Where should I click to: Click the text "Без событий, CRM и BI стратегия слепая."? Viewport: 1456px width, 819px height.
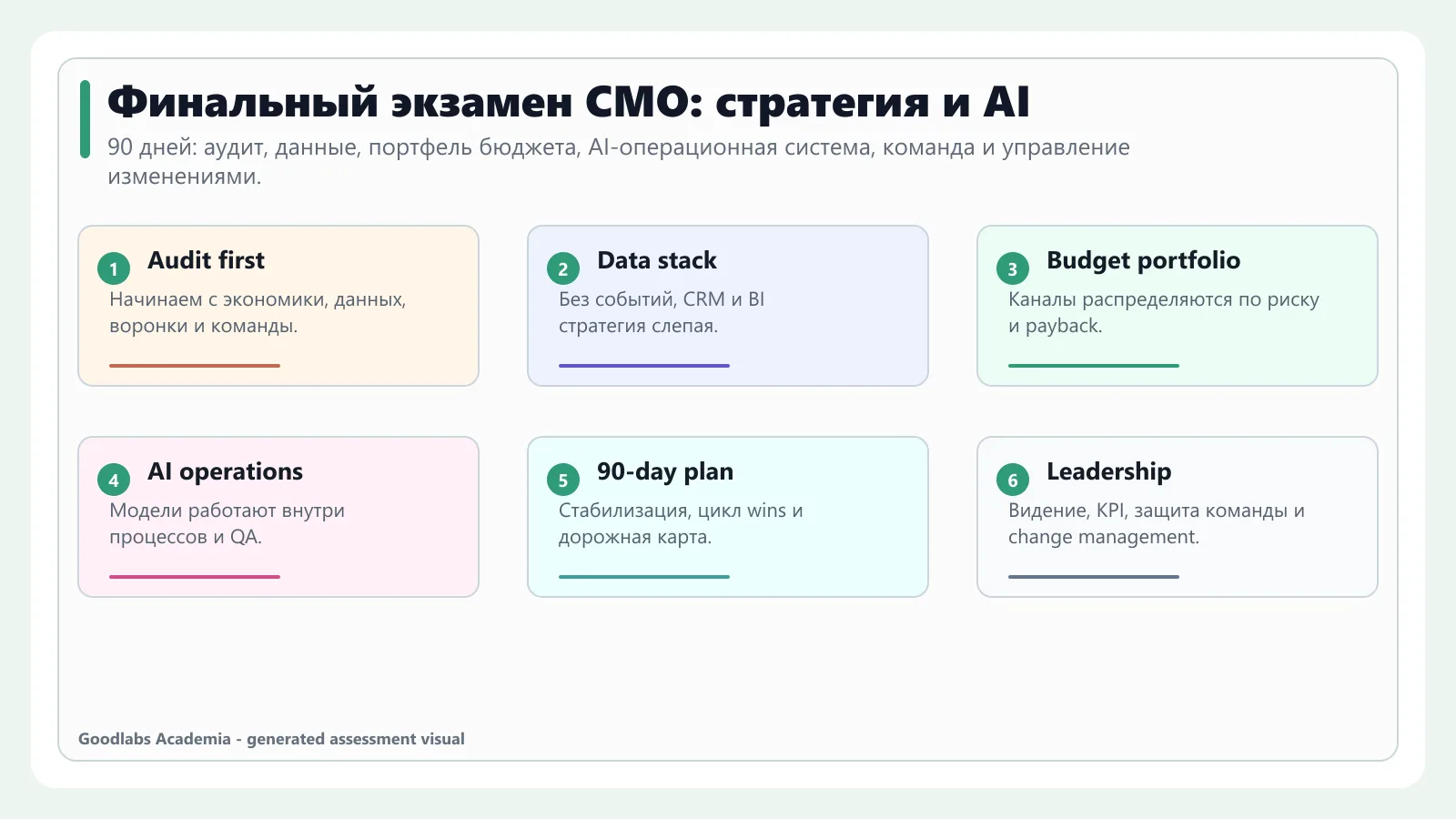(x=662, y=312)
